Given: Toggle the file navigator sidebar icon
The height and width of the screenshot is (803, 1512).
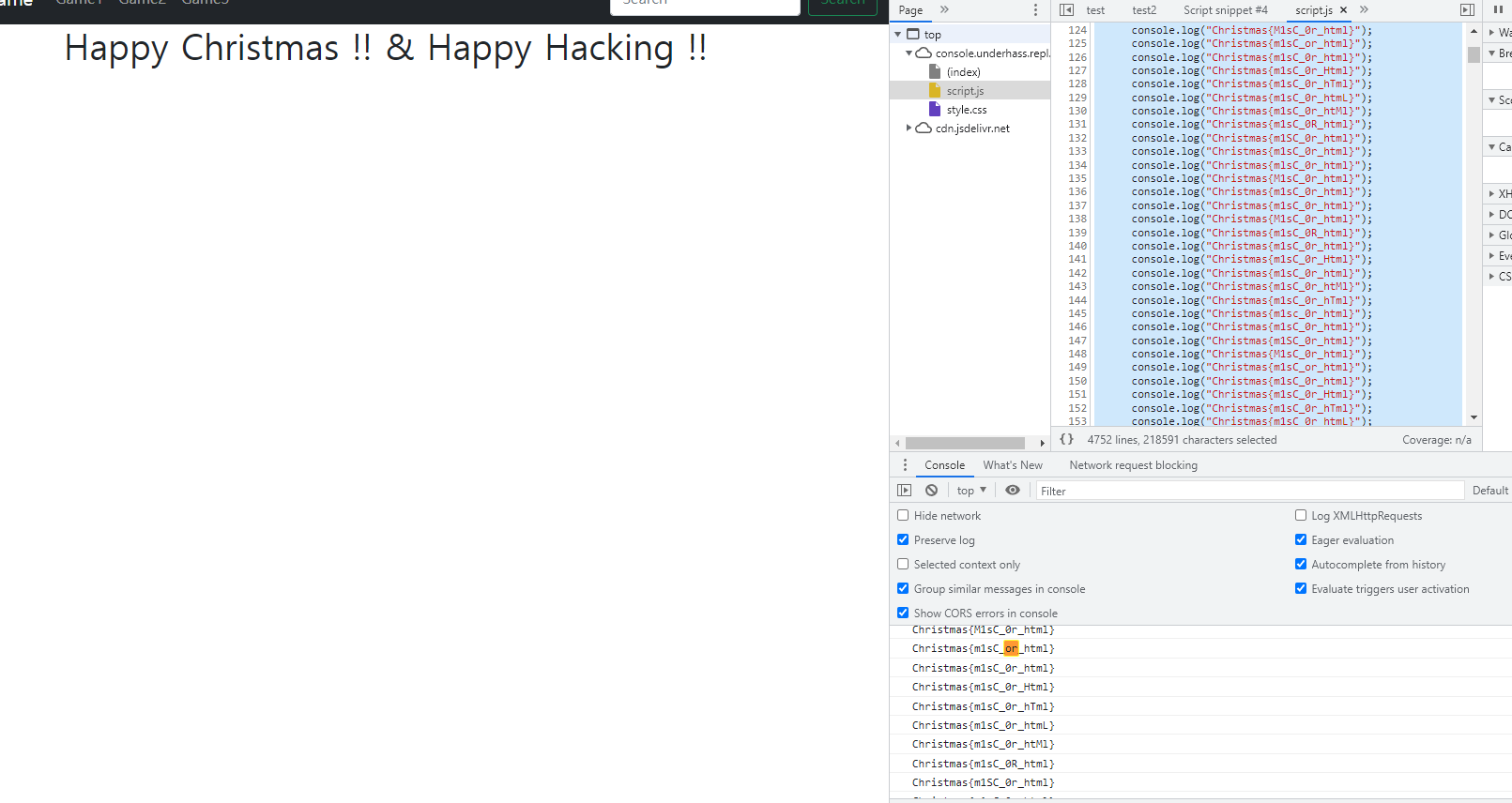Looking at the screenshot, I should 1067,10.
